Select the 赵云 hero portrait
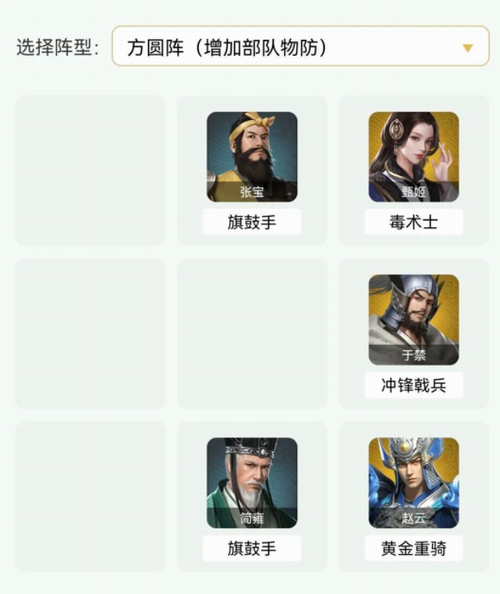The image size is (500, 594). pos(414,483)
